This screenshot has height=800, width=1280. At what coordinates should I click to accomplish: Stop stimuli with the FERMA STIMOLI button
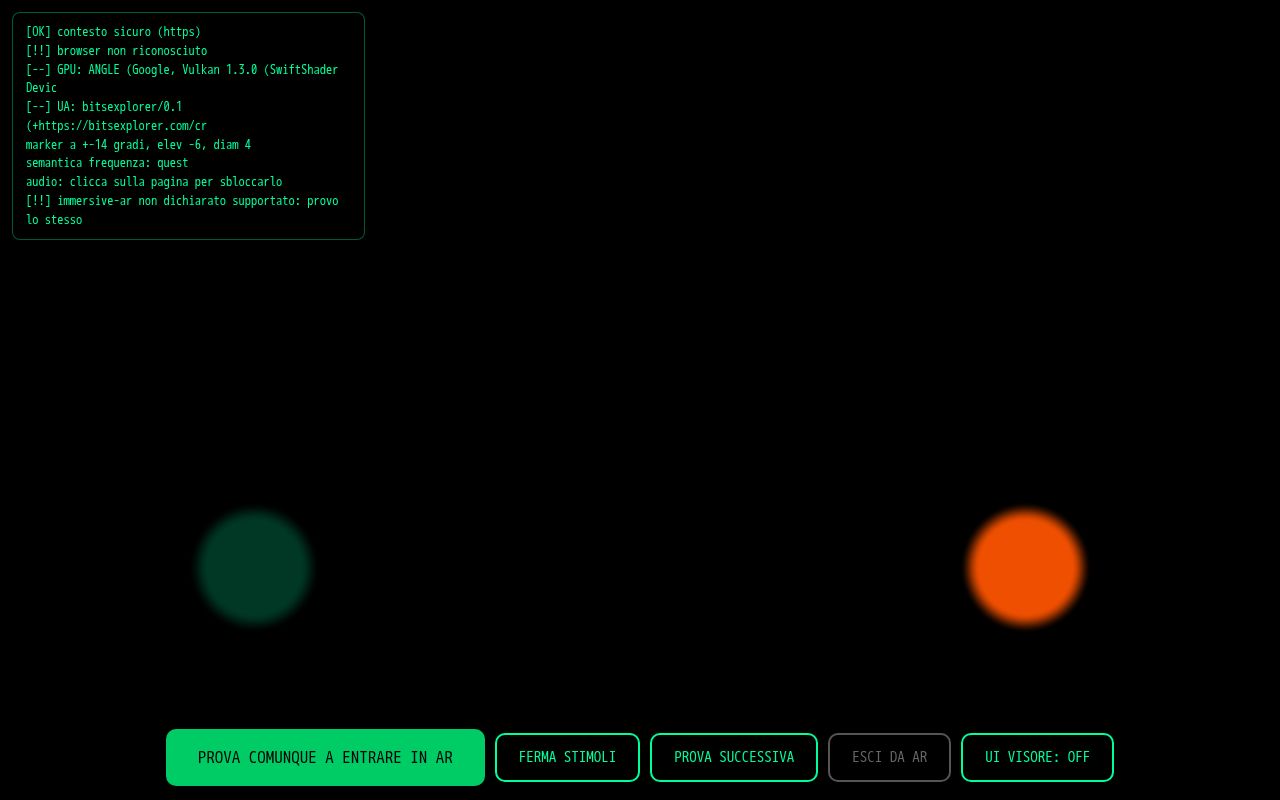(567, 757)
